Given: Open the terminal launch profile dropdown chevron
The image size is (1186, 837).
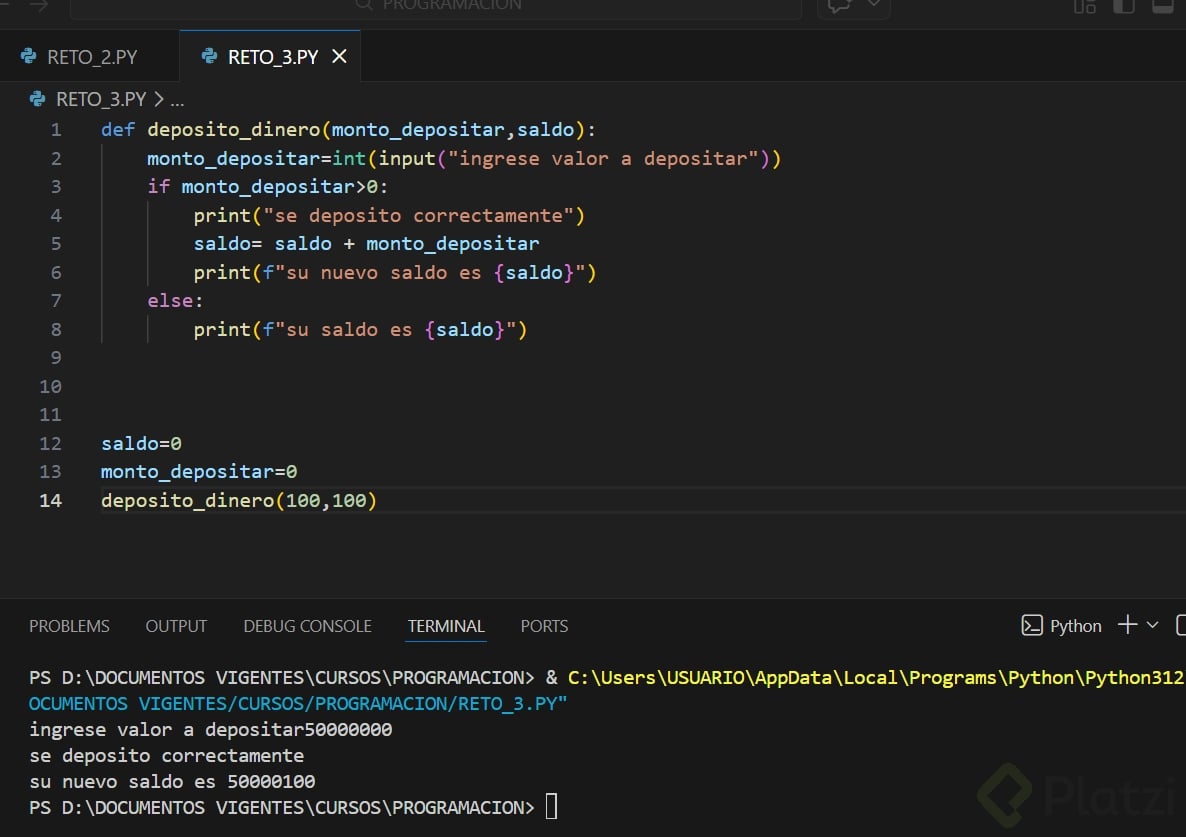Looking at the screenshot, I should 1152,625.
